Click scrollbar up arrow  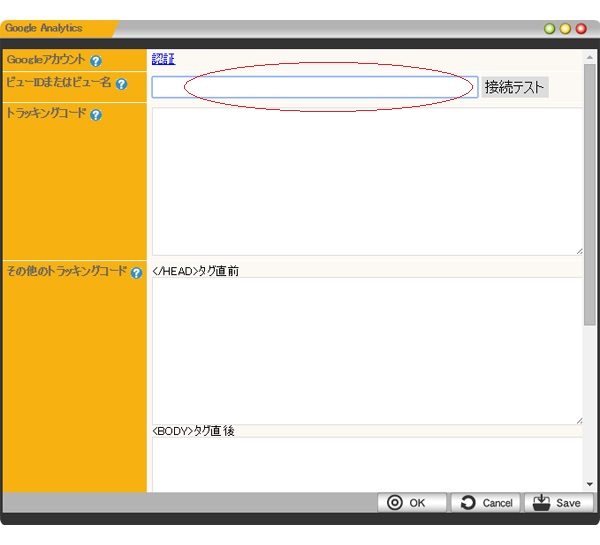(590, 57)
